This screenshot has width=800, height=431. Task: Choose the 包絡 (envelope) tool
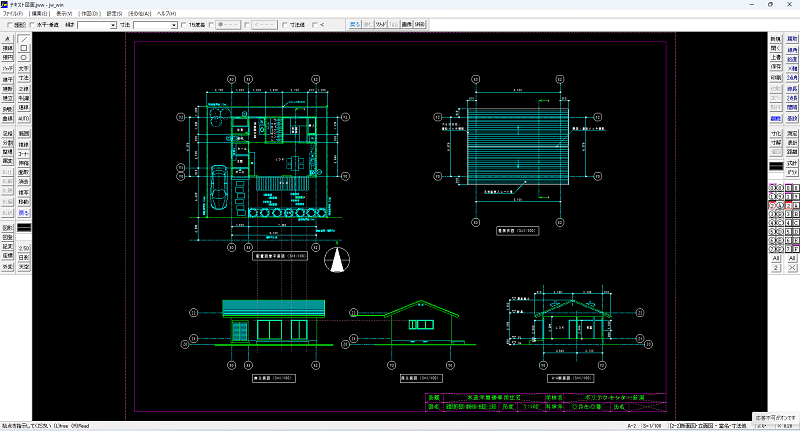(7, 134)
